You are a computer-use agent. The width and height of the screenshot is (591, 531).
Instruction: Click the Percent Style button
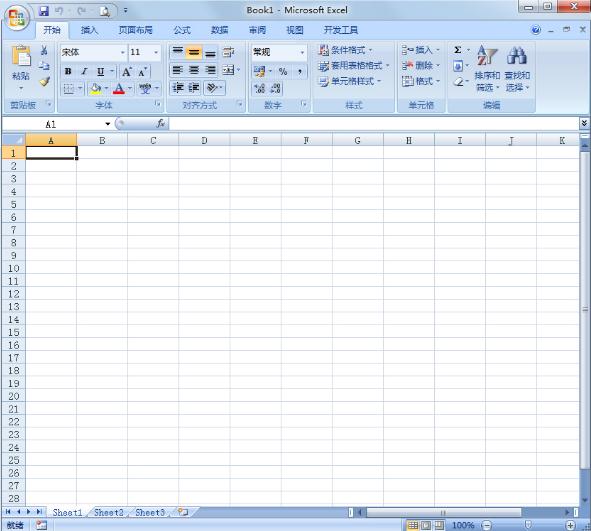click(x=283, y=71)
